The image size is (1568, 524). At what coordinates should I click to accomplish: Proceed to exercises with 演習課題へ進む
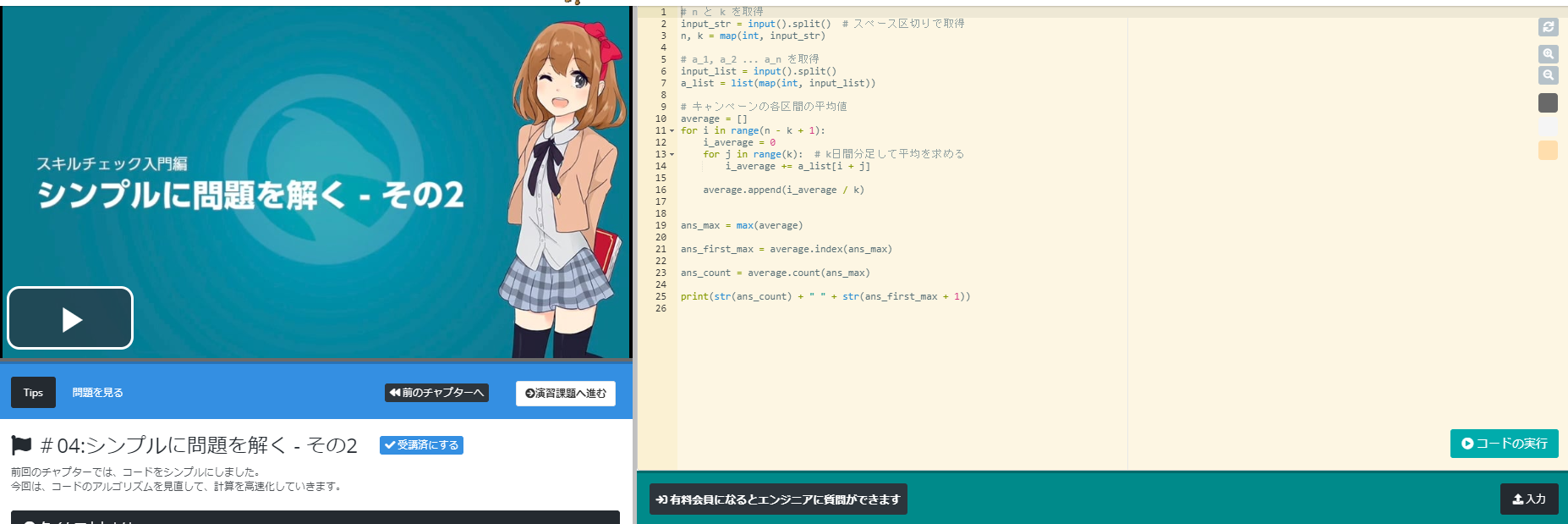(565, 394)
